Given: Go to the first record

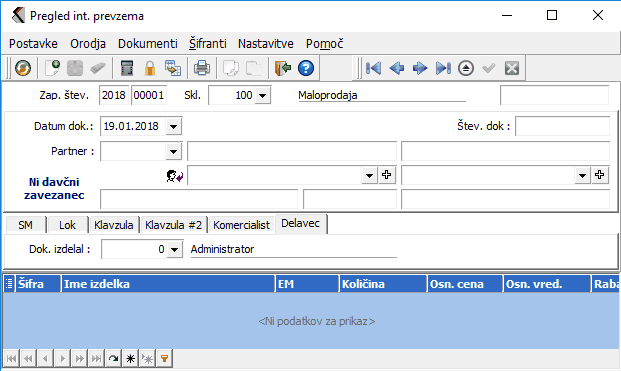Looking at the screenshot, I should 373,68.
